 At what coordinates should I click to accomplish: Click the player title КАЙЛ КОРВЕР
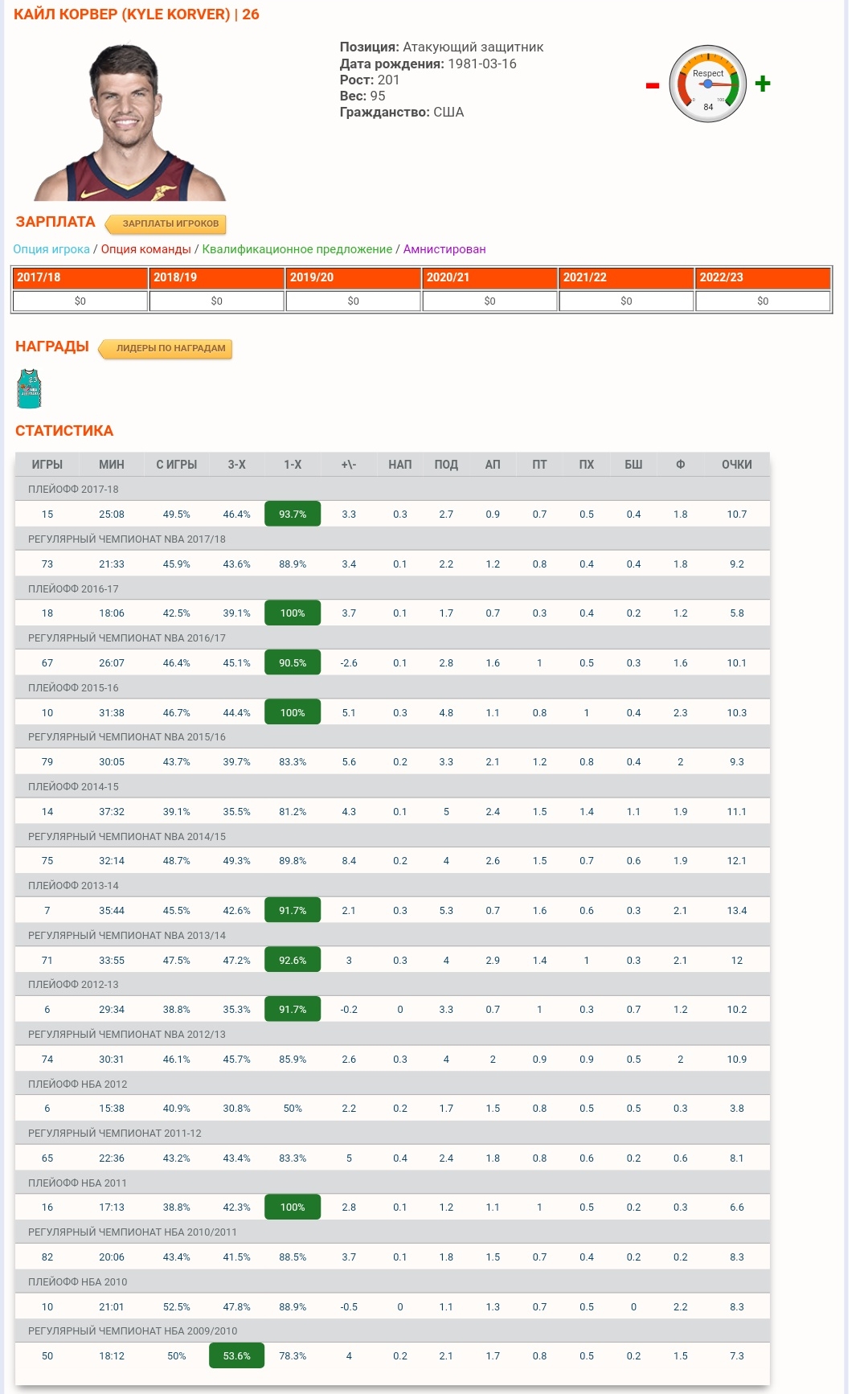137,14
